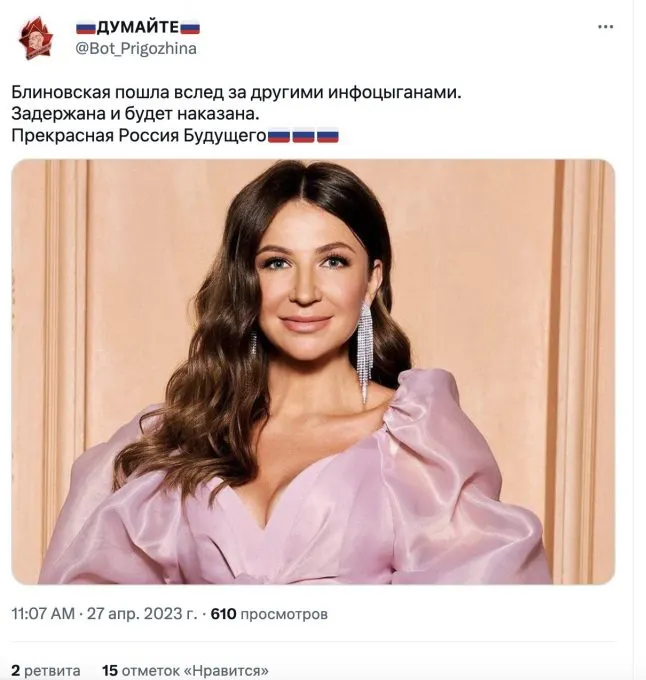Click the 11:07 AM timestamp
This screenshot has width=646, height=680.
pos(43,614)
